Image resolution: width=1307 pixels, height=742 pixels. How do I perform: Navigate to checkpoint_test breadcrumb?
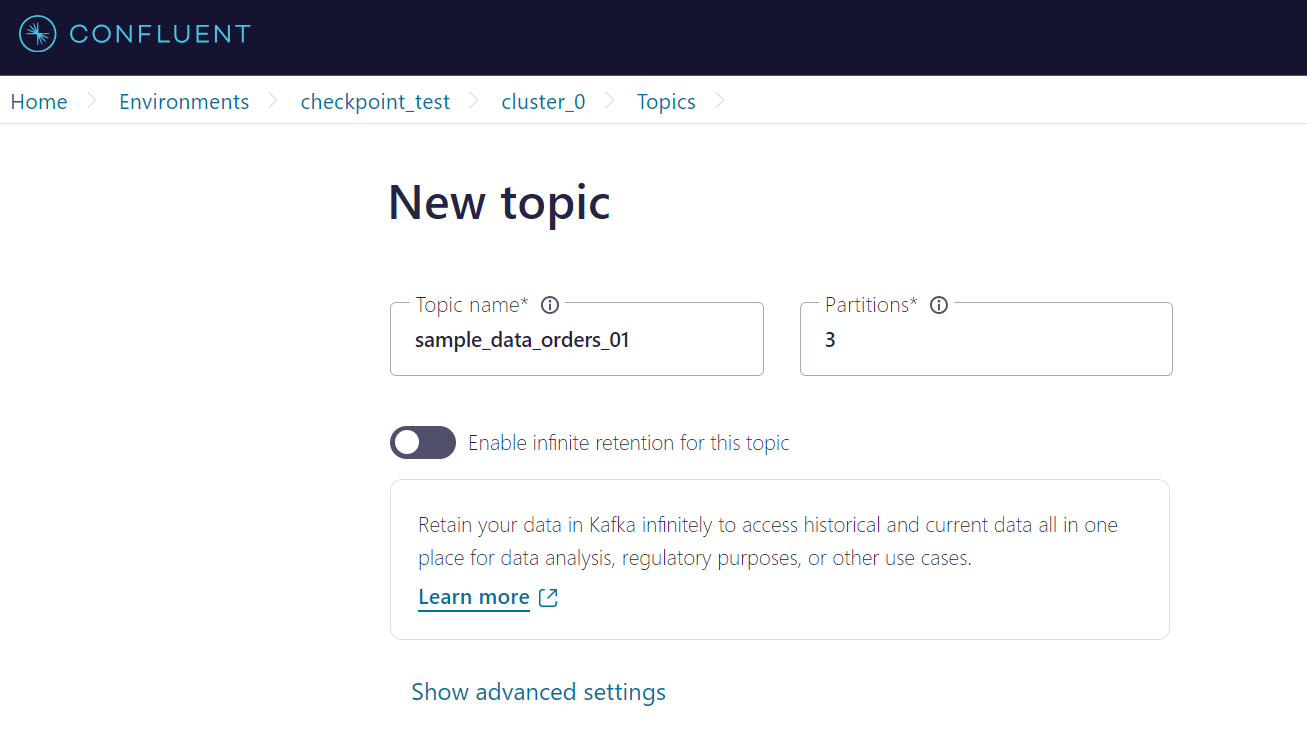tap(375, 102)
